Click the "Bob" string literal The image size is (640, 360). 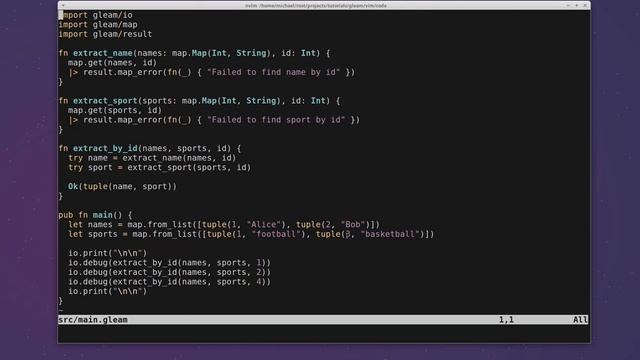click(353, 224)
